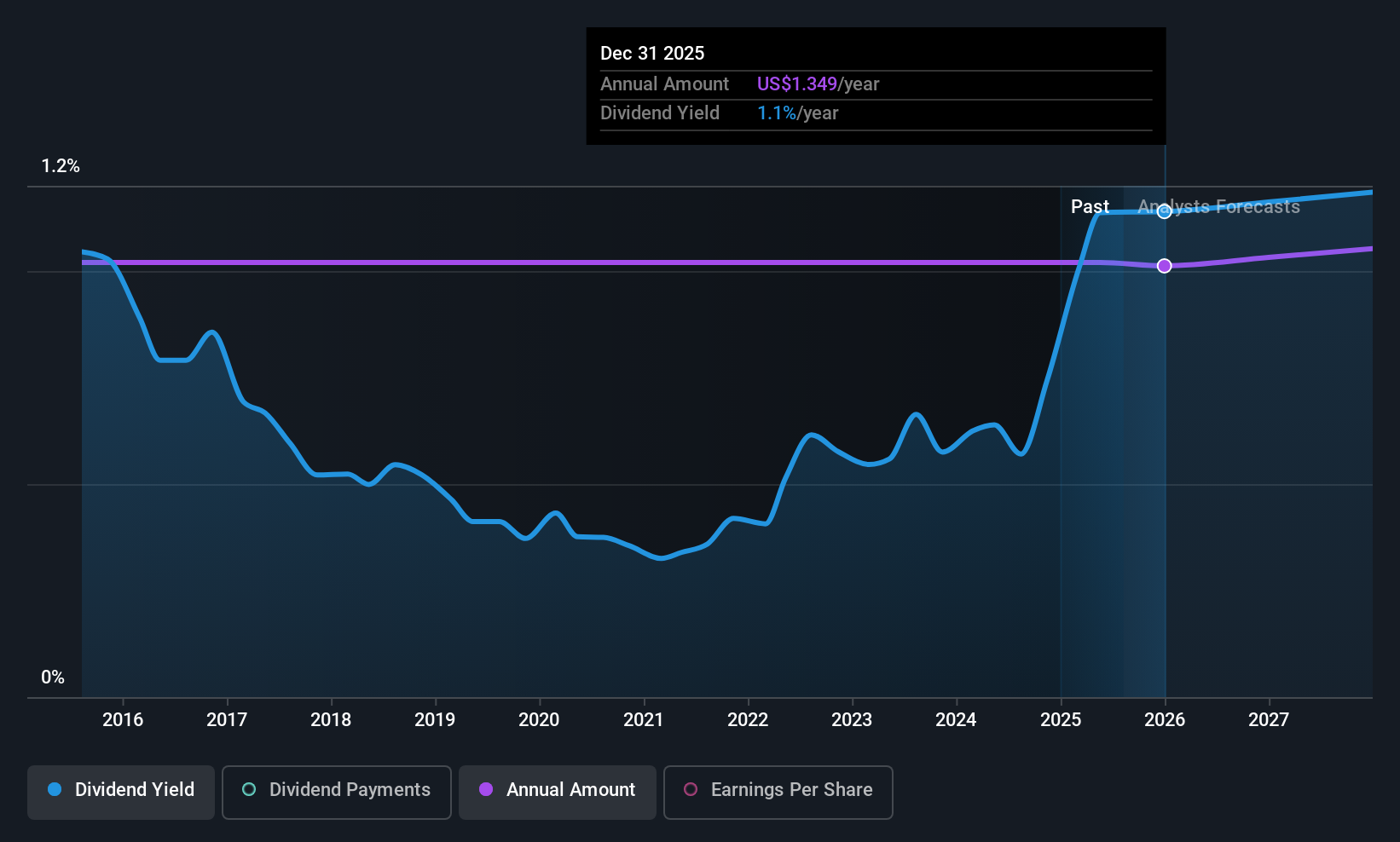1400x842 pixels.
Task: Click the 0% y-axis label
Action: 53,678
